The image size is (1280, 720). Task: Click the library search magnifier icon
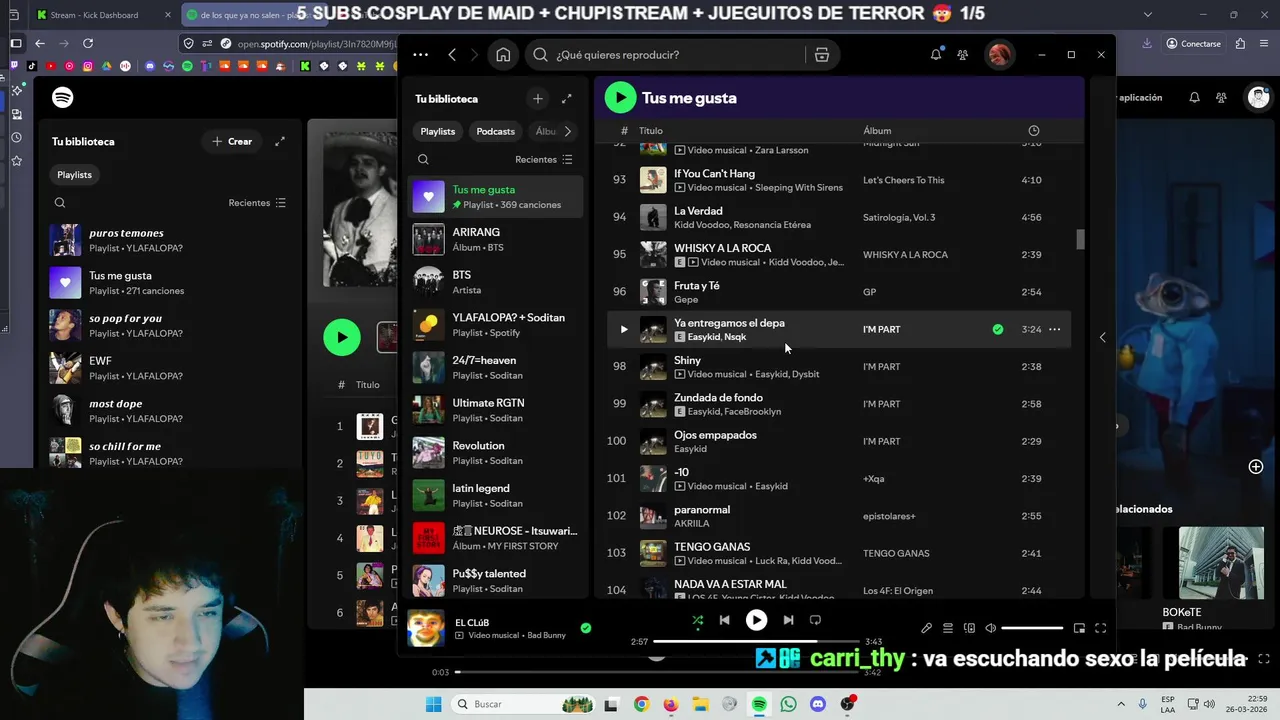pos(423,159)
